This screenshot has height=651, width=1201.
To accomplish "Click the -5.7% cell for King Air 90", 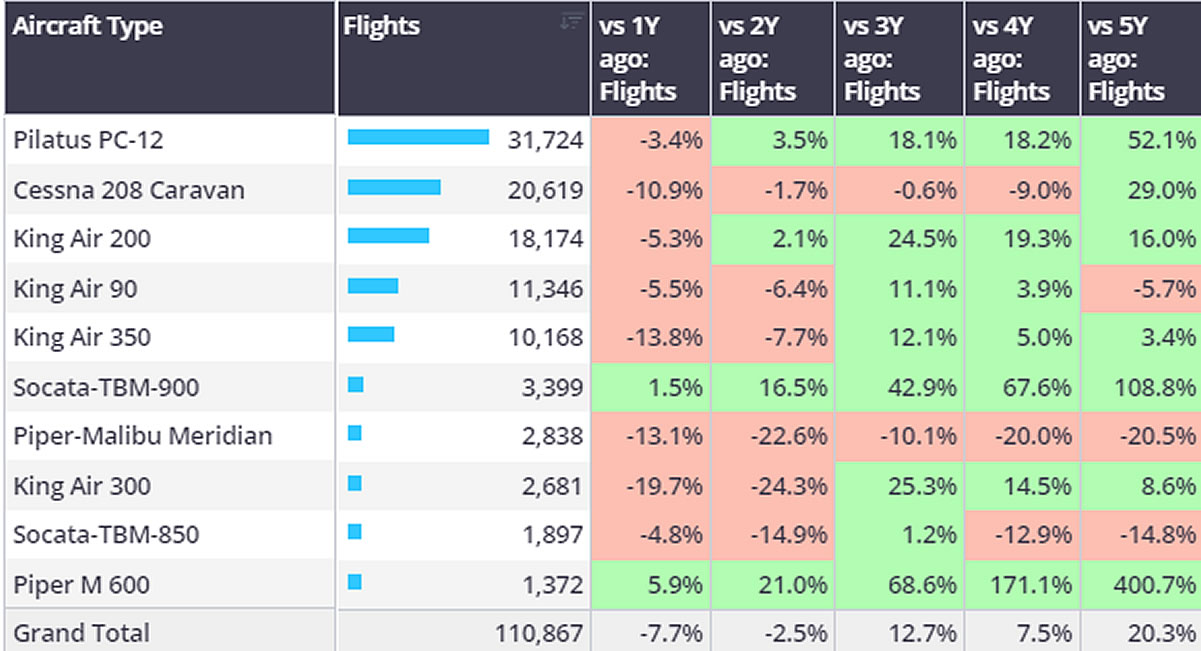I will [x=1141, y=289].
